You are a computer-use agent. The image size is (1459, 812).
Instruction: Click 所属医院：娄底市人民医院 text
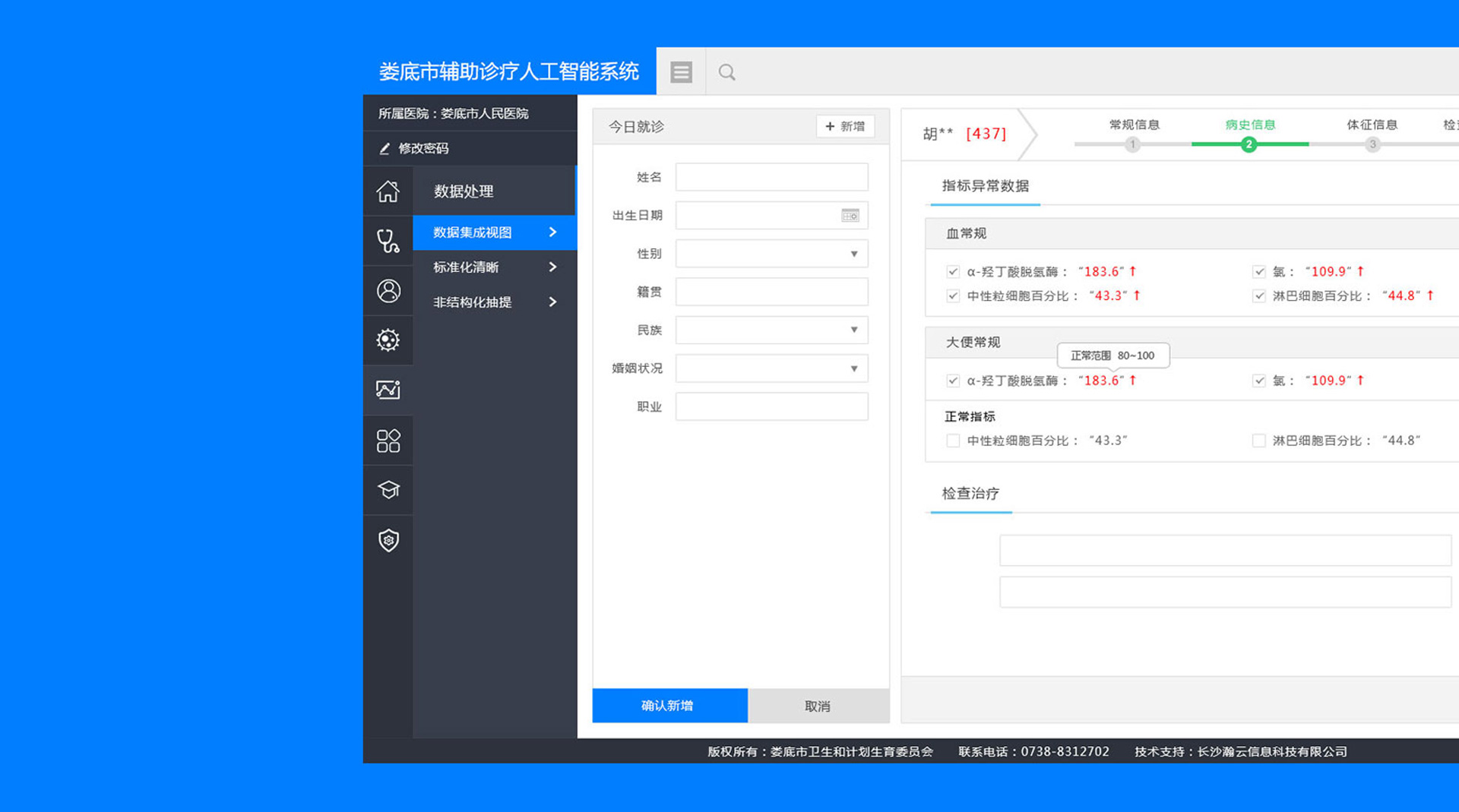pos(453,113)
